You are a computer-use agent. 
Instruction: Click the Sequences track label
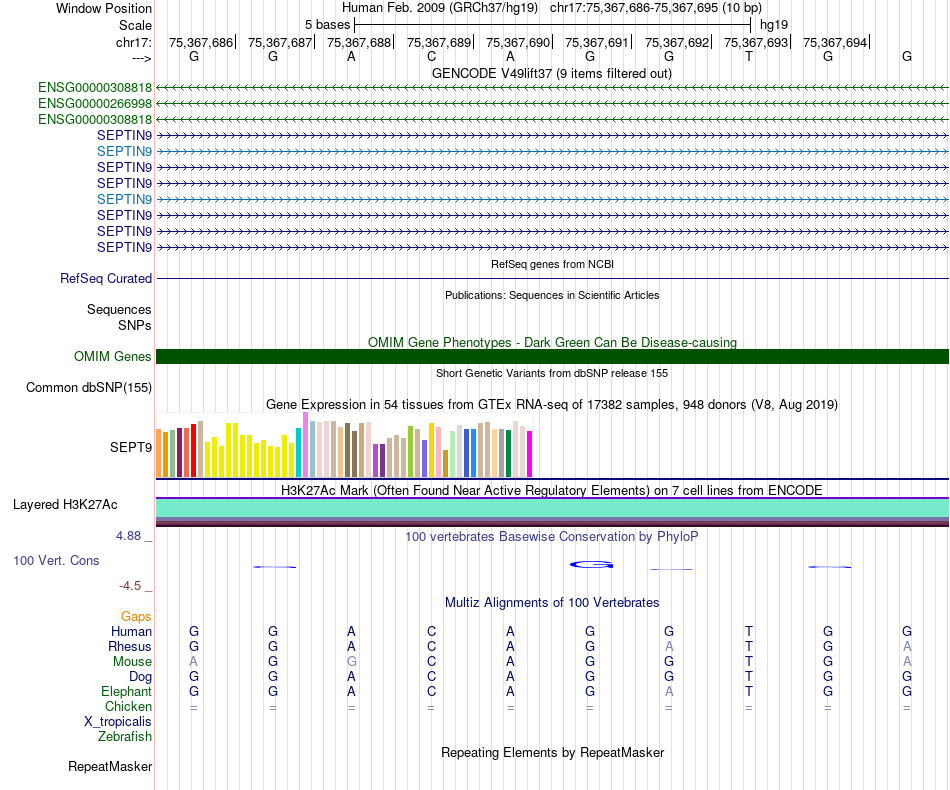click(119, 310)
